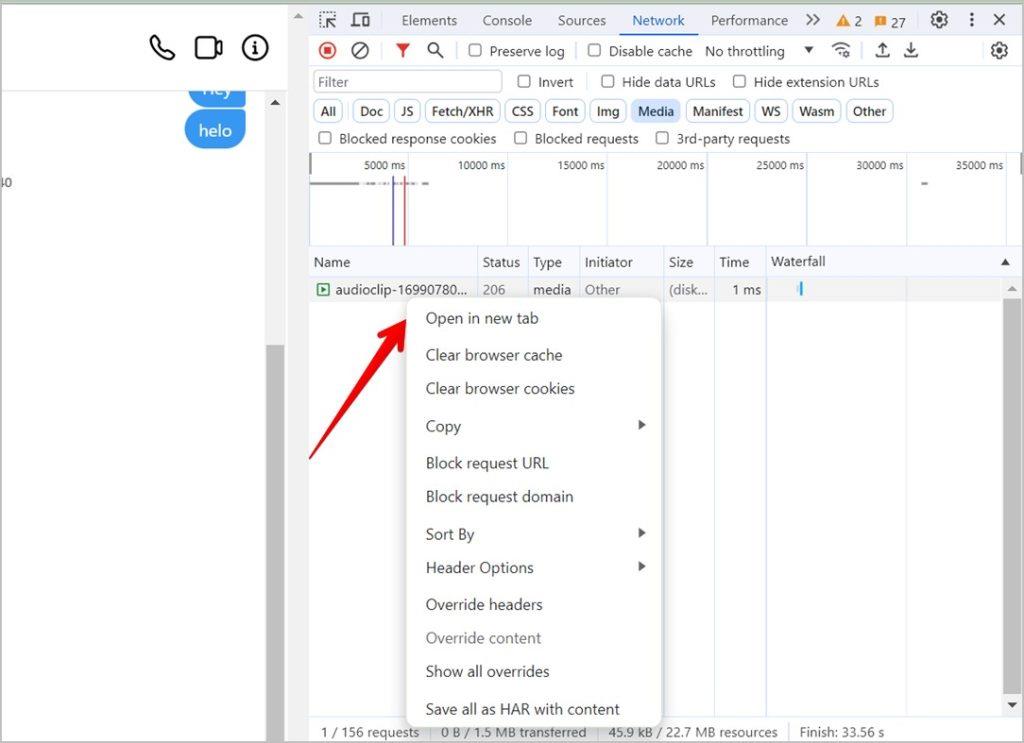This screenshot has width=1024, height=743.
Task: Show more DevTools tabs chevron
Action: [x=812, y=20]
